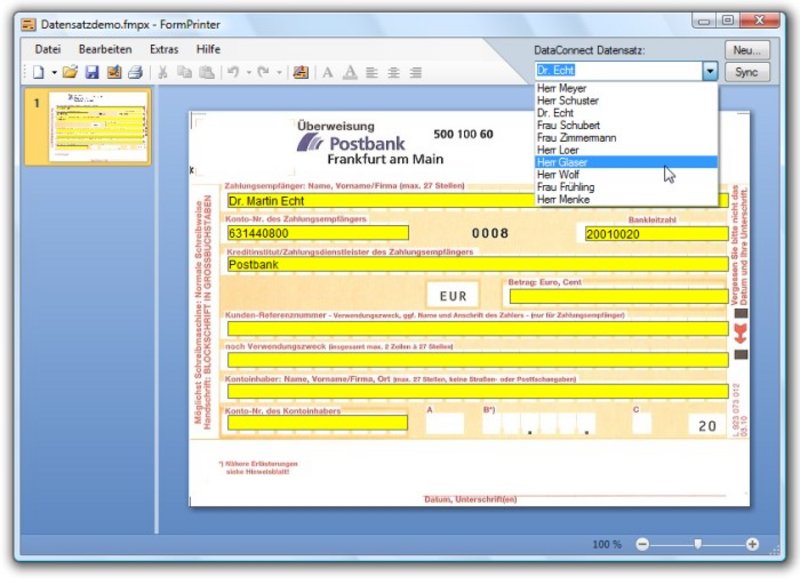
Task: Collapse the Datensatz combo box arrow
Action: point(710,71)
